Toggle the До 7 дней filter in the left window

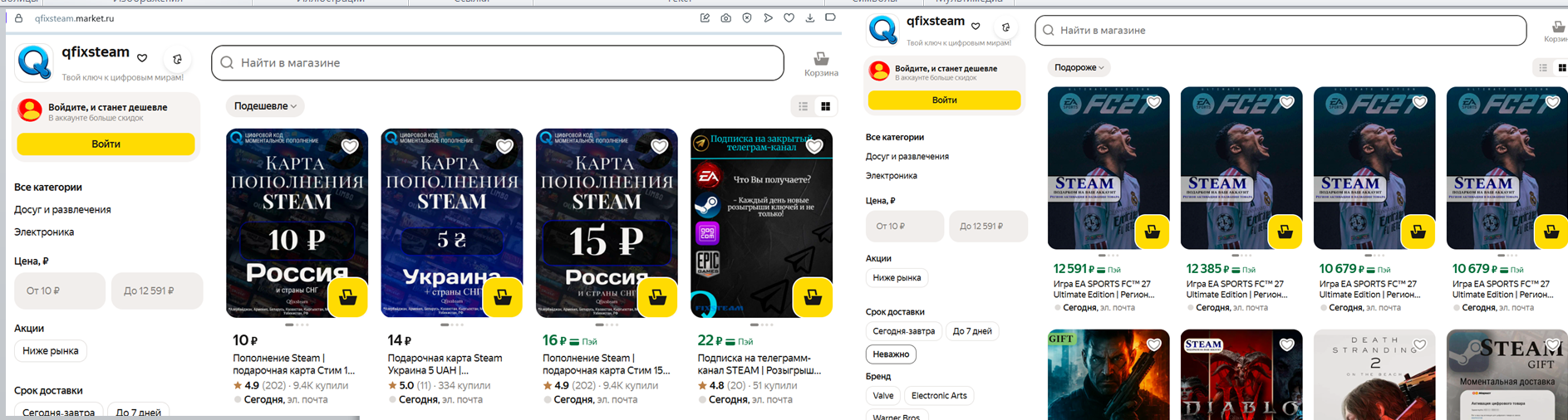(x=138, y=412)
